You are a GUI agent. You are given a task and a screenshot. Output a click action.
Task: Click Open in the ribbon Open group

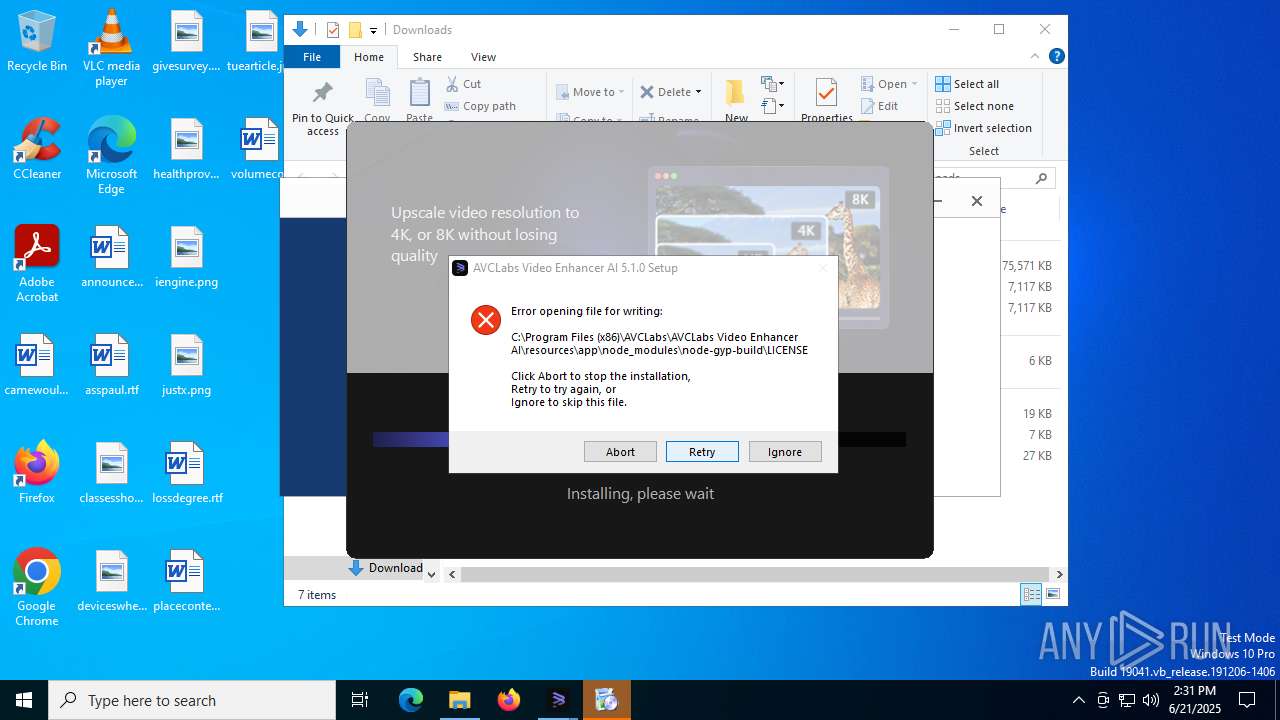(885, 84)
